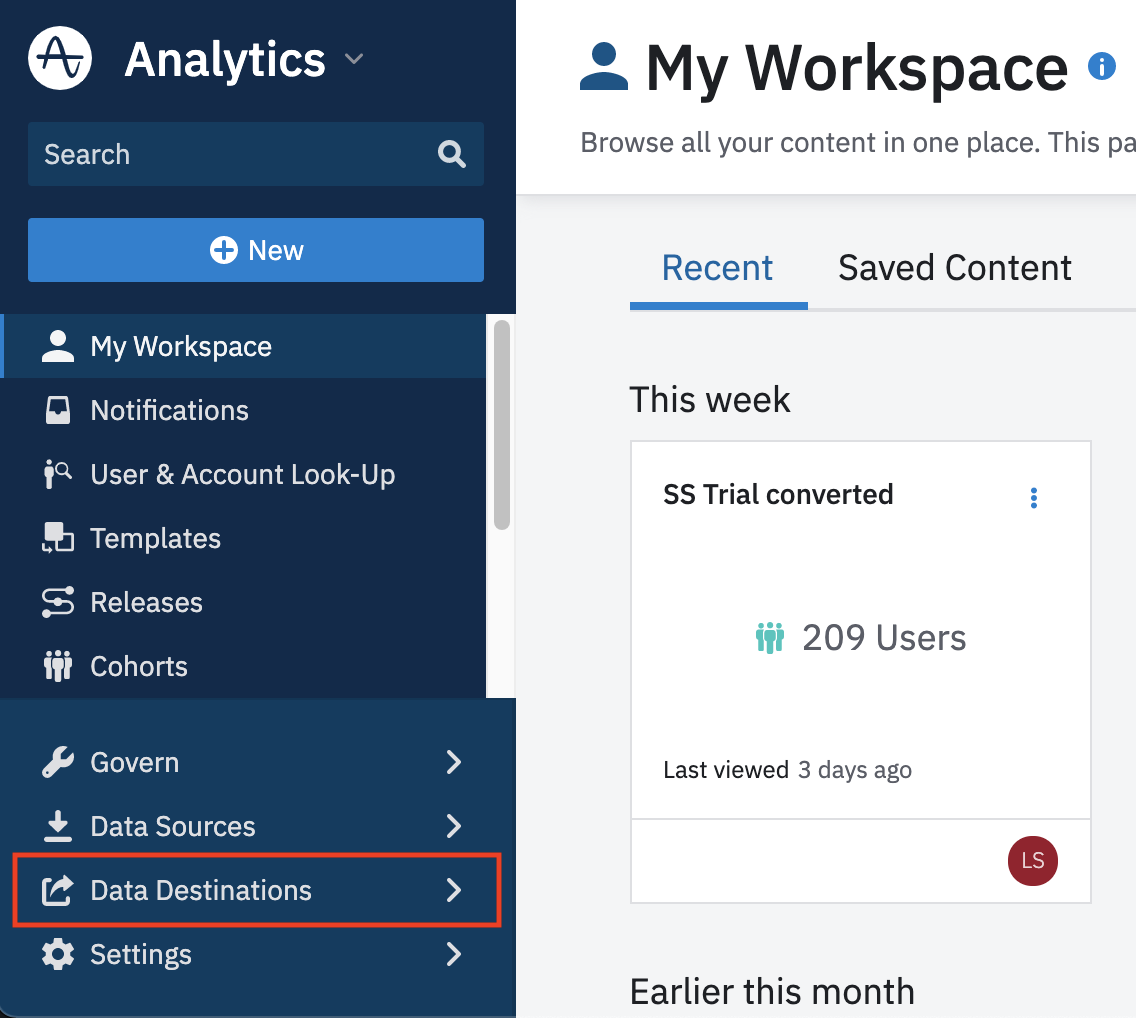Screen dimensions: 1136x1018
Task: Select the Recent tab
Action: (717, 268)
